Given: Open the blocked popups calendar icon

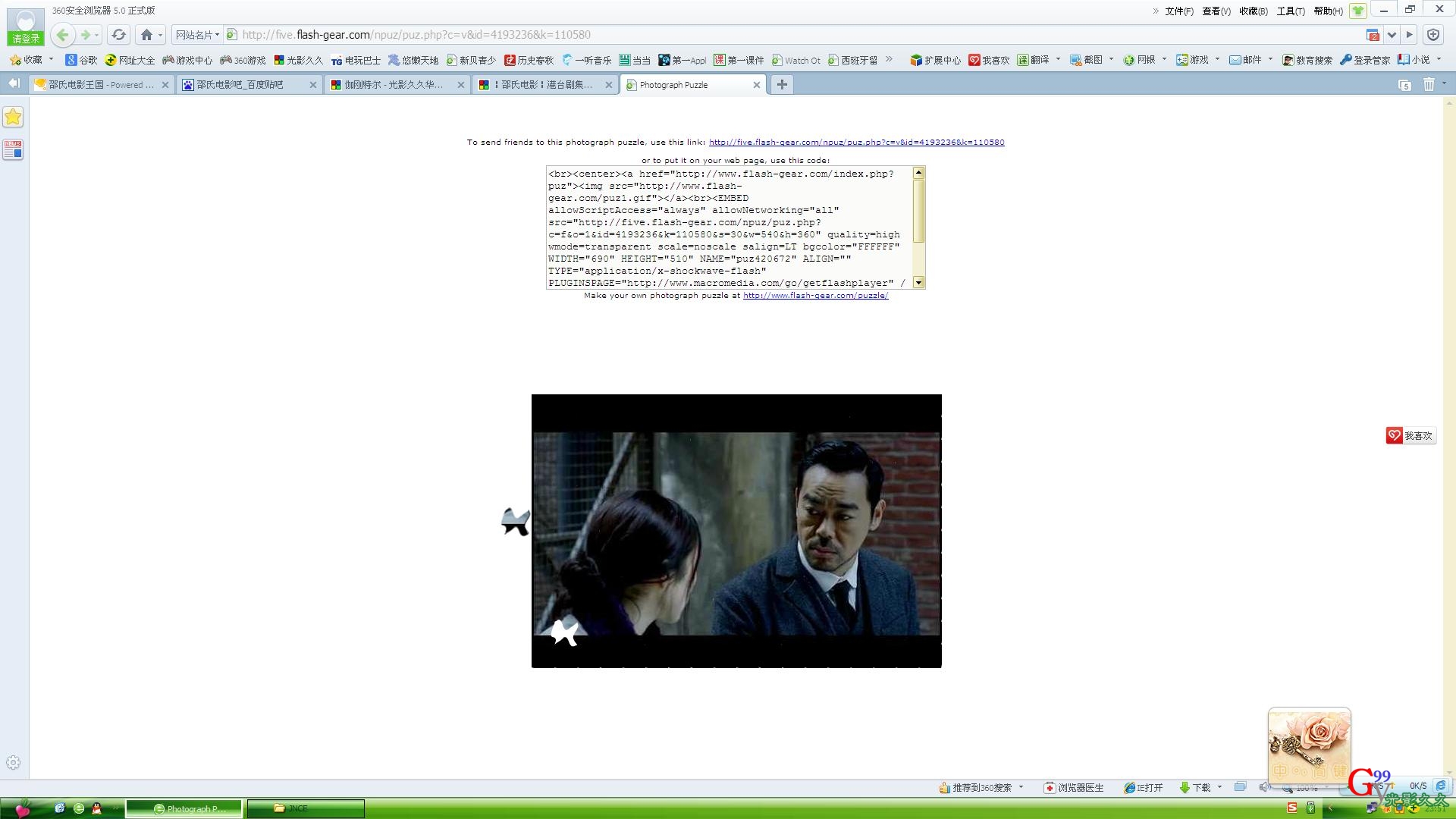Looking at the screenshot, I should [x=1373, y=35].
